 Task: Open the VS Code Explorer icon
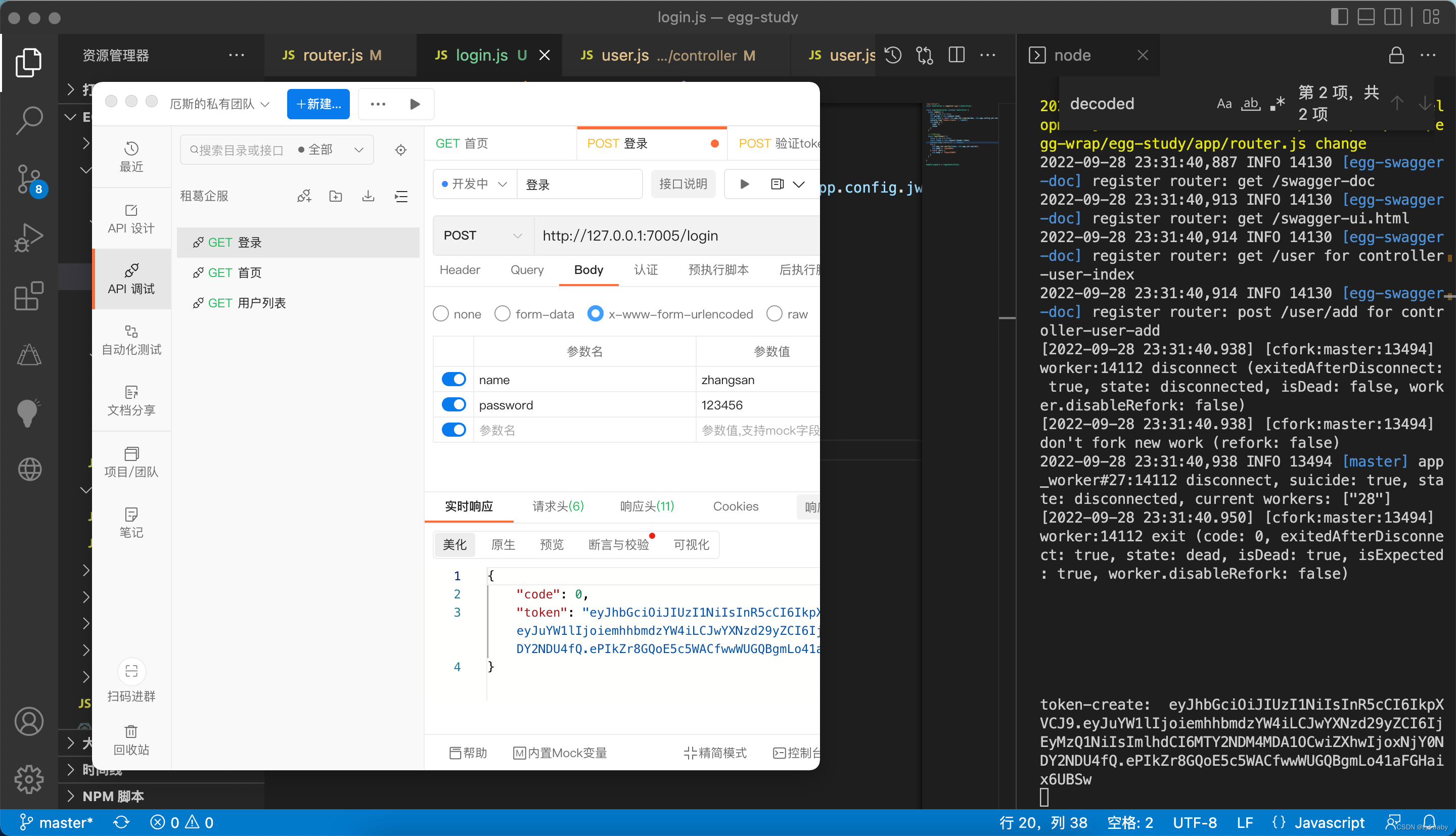(x=29, y=62)
